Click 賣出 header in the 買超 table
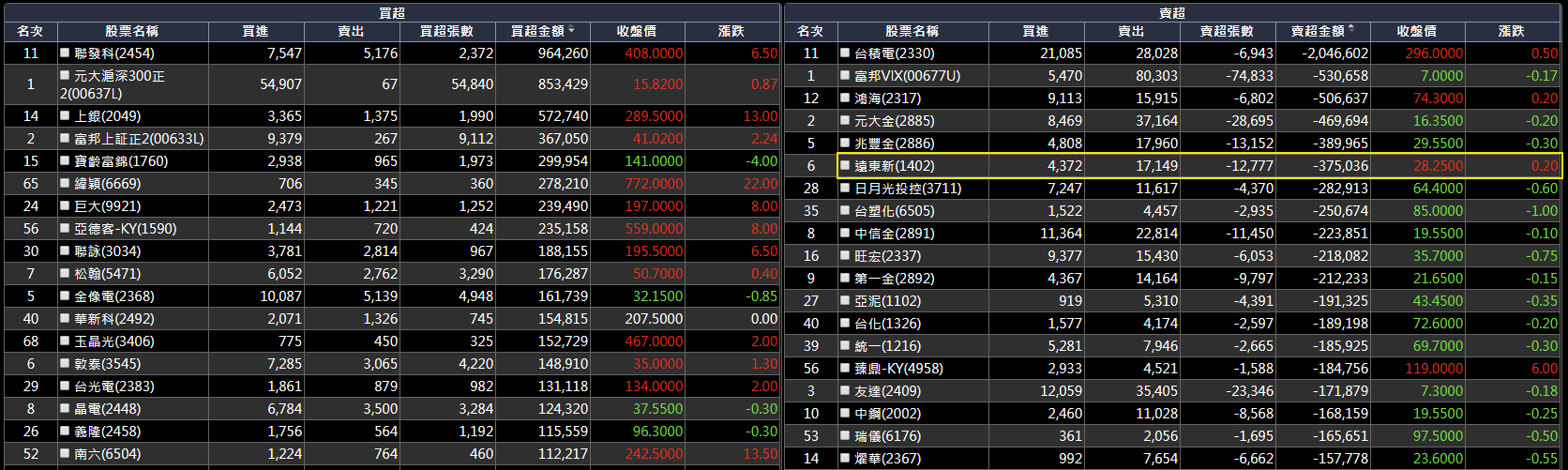 [351, 31]
